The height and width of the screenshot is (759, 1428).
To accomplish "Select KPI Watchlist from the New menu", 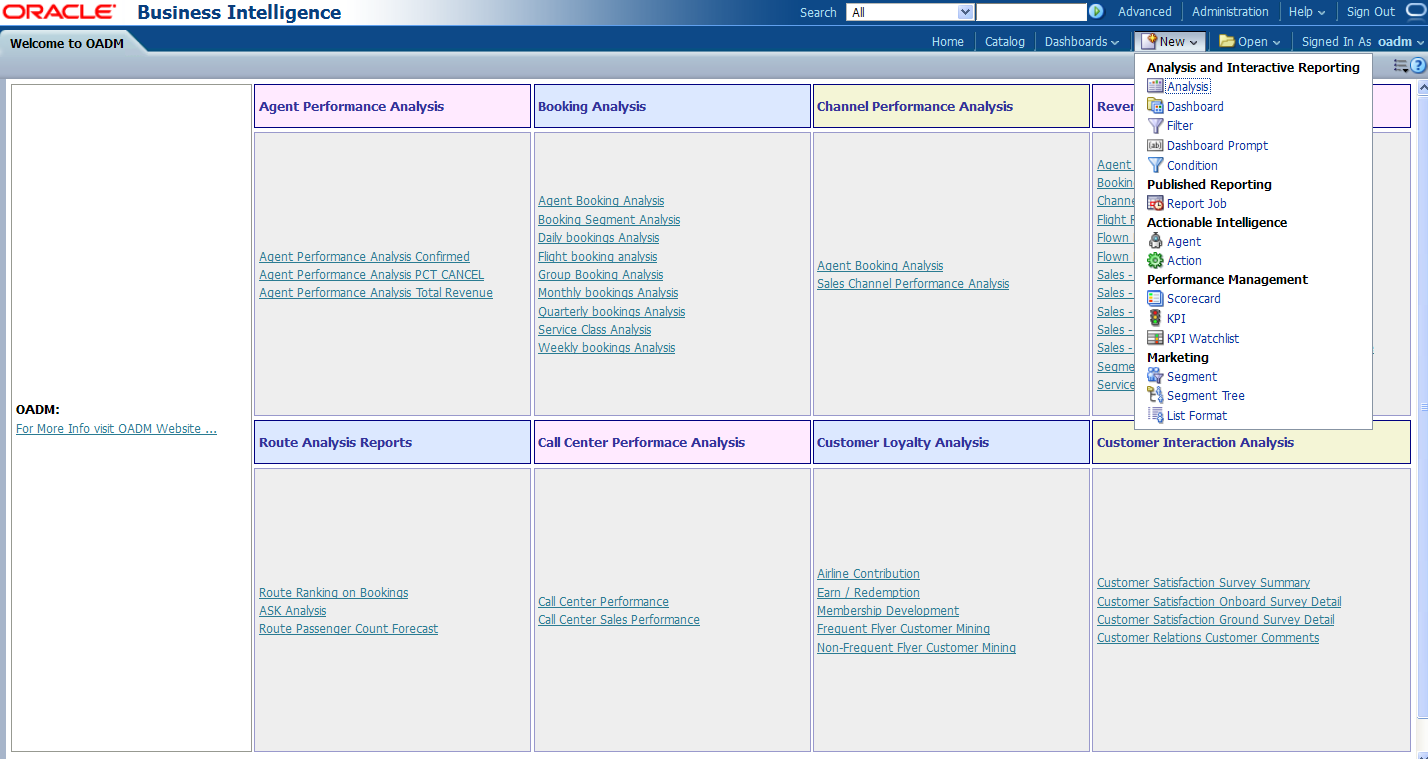I will 1202,338.
